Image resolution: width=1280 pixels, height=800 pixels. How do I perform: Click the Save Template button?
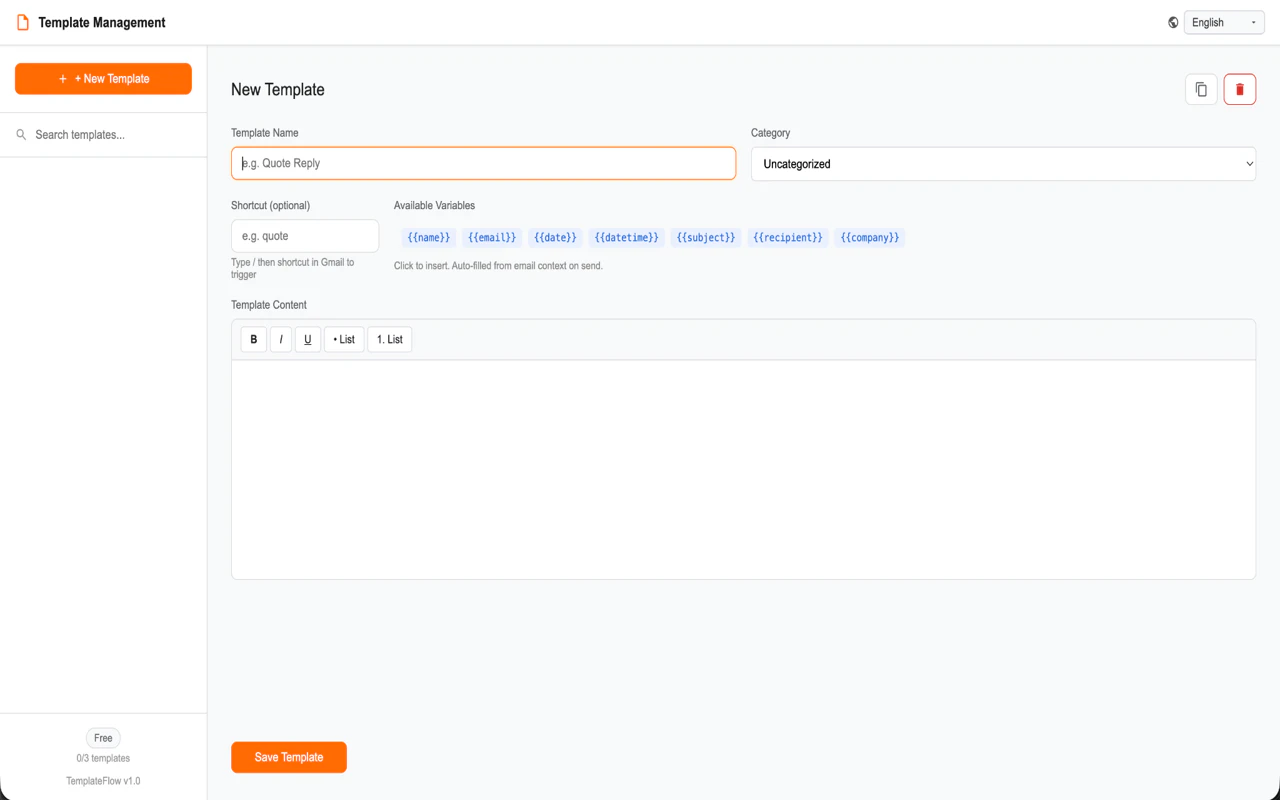click(289, 757)
